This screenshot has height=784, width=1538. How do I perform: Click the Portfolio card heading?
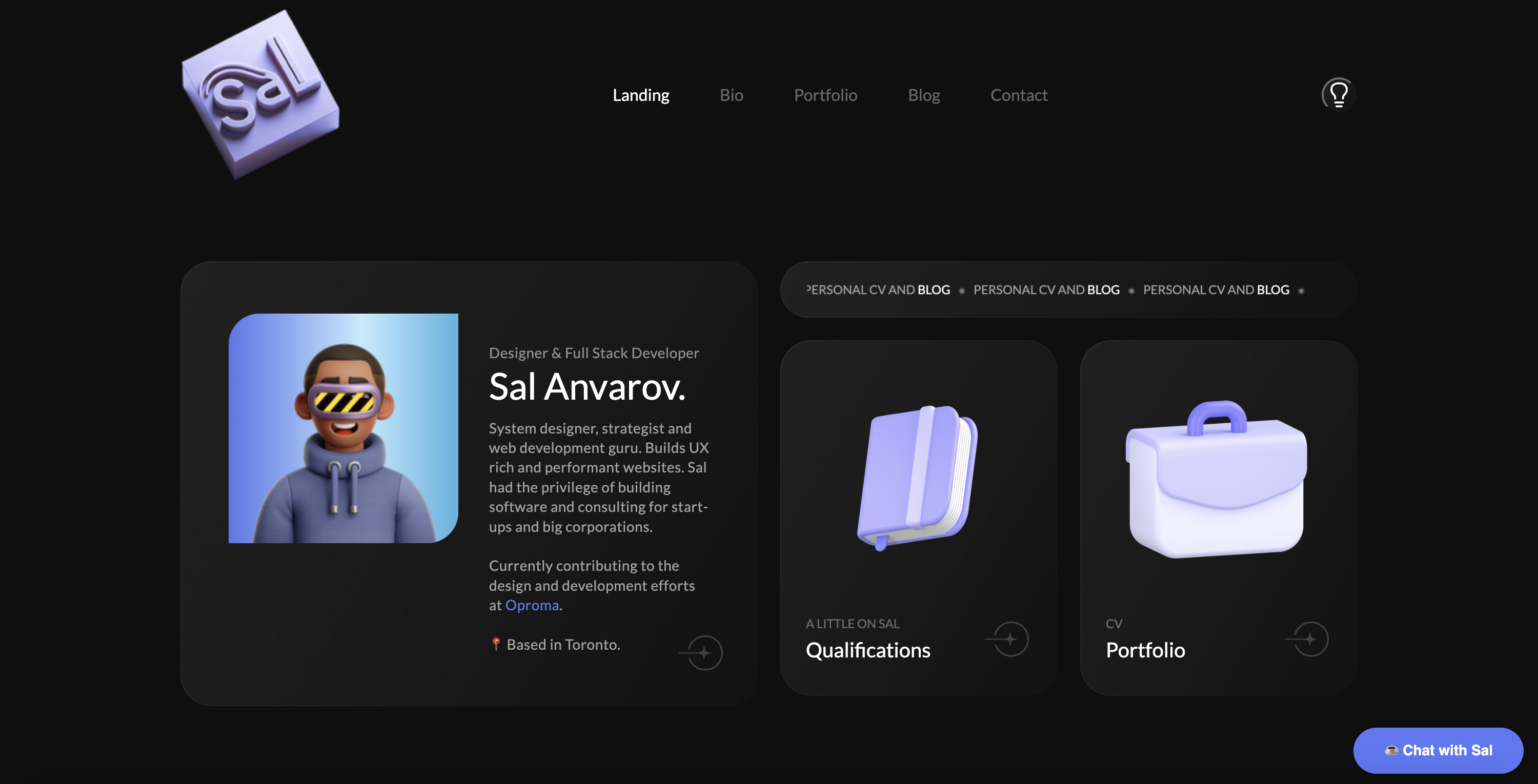pos(1145,650)
